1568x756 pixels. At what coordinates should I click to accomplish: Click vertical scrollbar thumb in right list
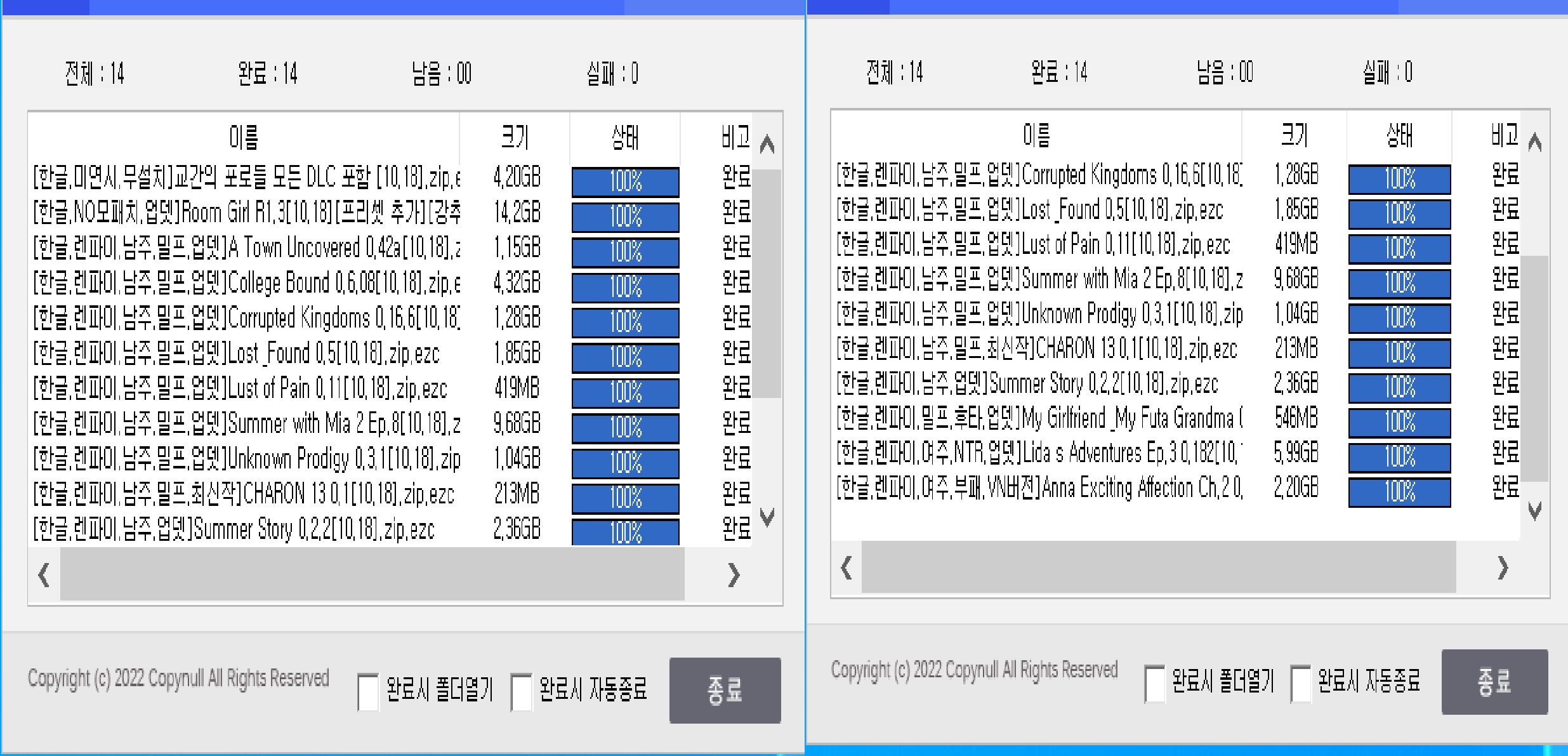pyautogui.click(x=1534, y=368)
